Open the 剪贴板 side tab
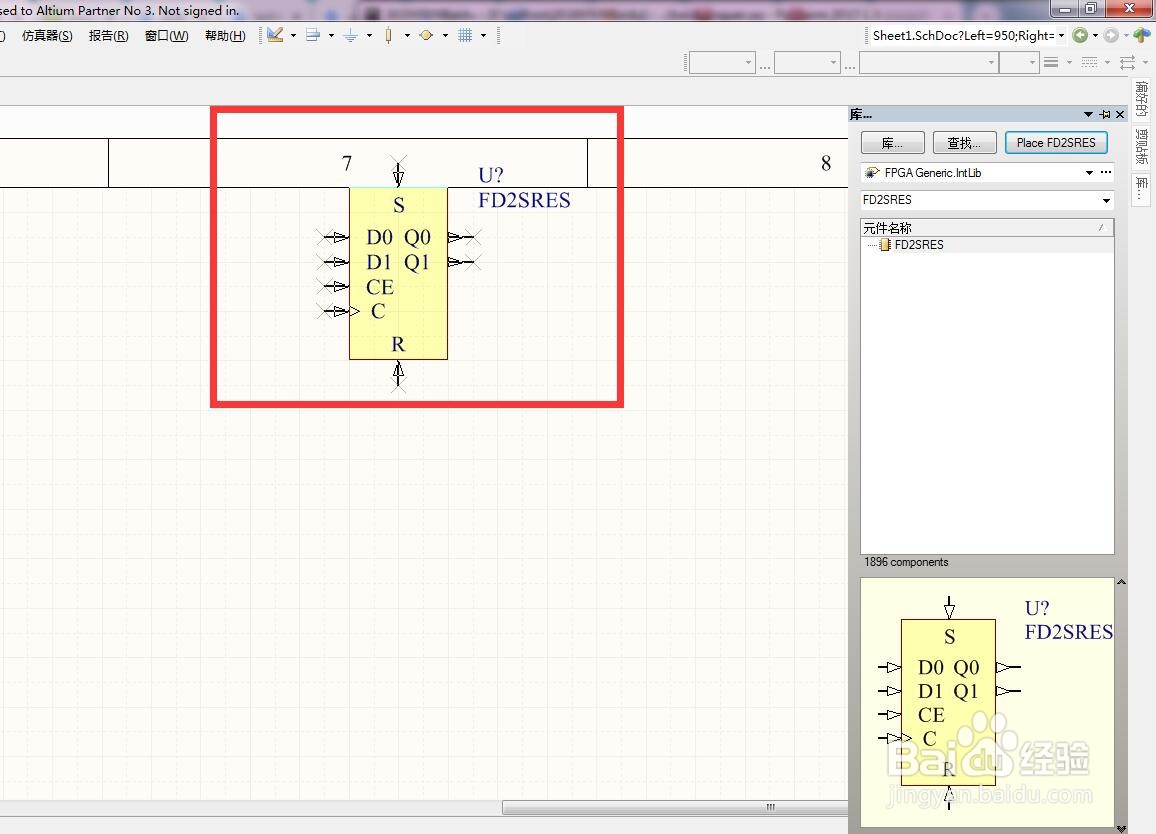Viewport: 1156px width, 834px height. (x=1141, y=146)
